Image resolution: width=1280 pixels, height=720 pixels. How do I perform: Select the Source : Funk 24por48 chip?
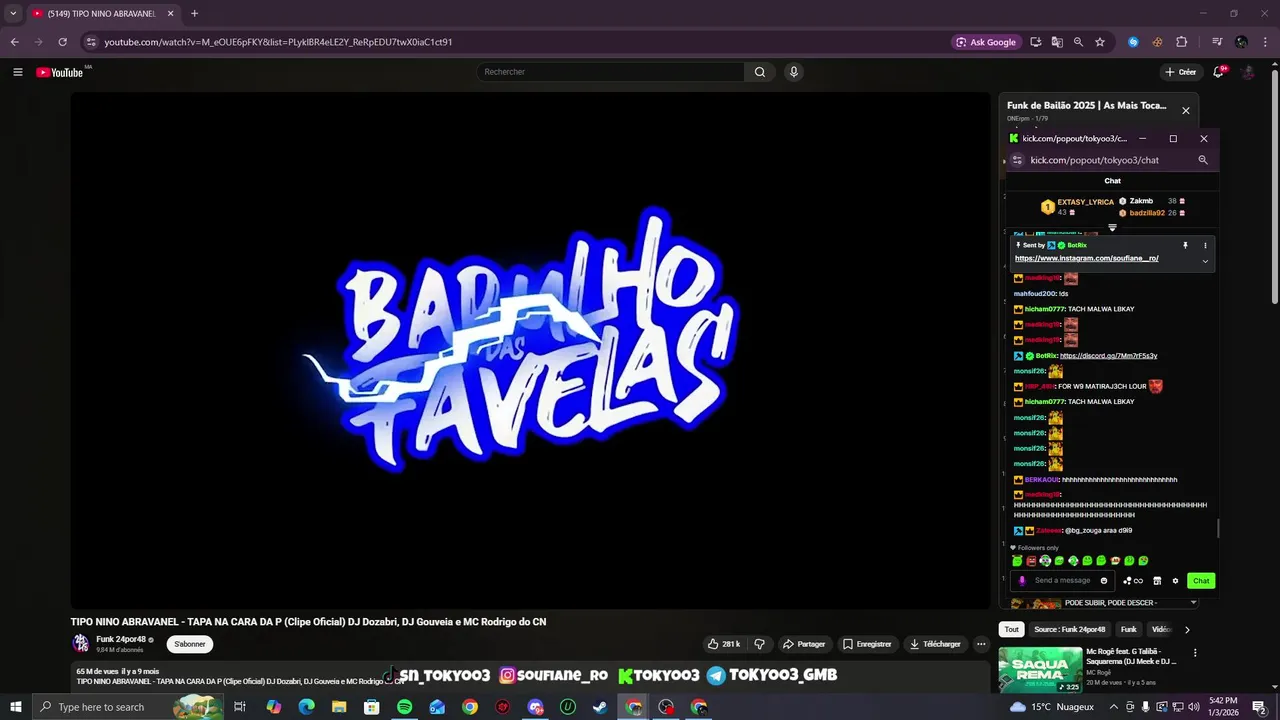pyautogui.click(x=1070, y=630)
